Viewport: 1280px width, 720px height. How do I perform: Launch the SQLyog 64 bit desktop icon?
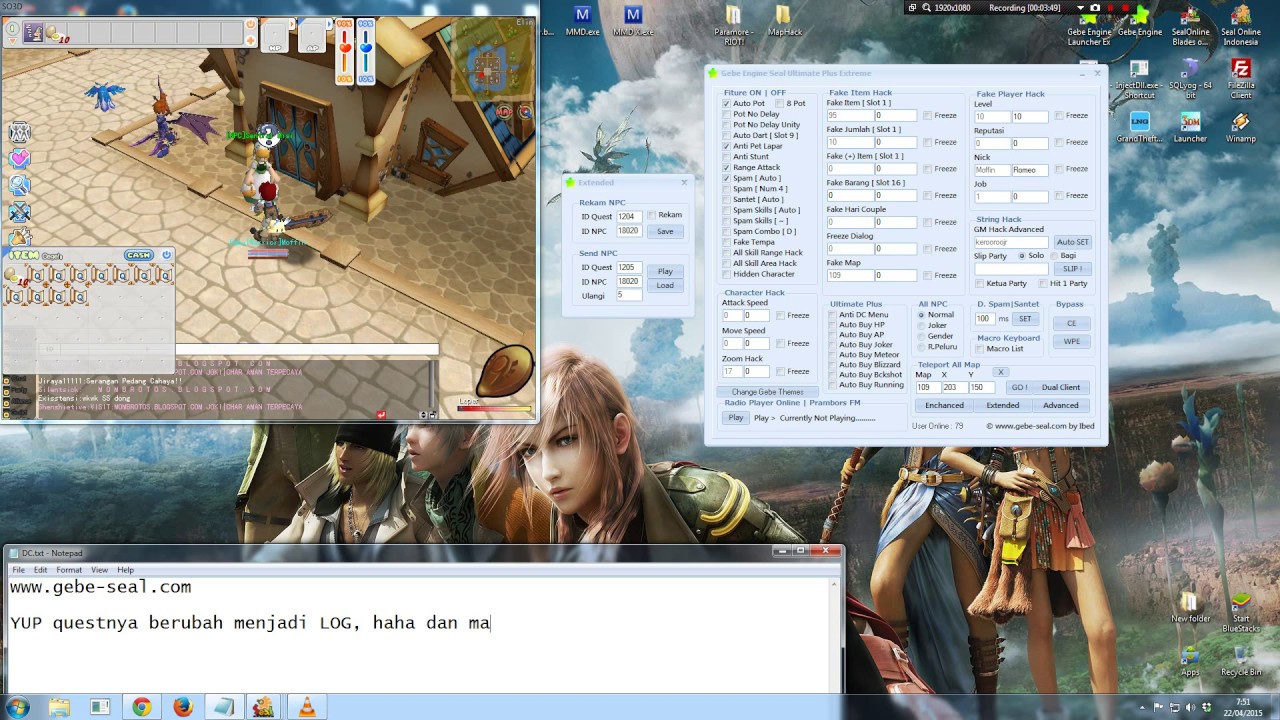coord(1190,80)
